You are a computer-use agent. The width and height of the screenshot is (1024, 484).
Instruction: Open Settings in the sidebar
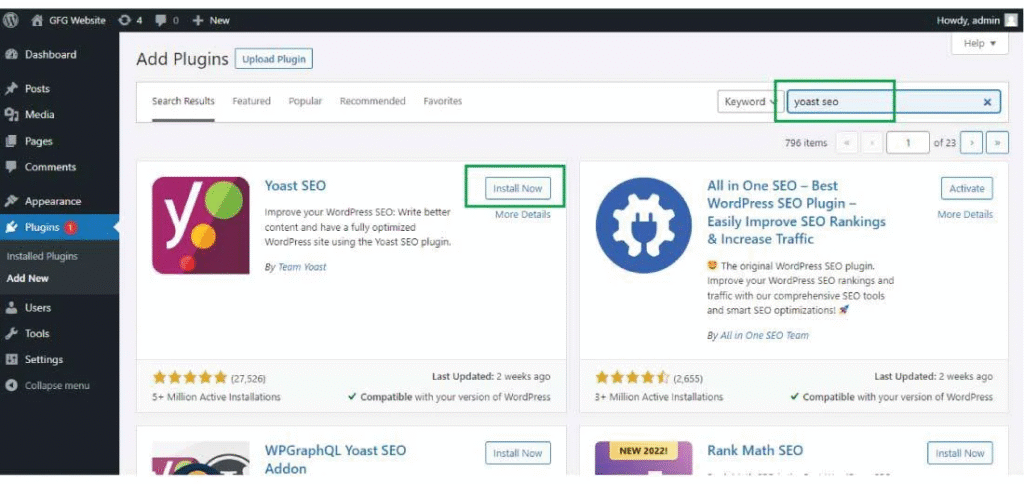44,360
